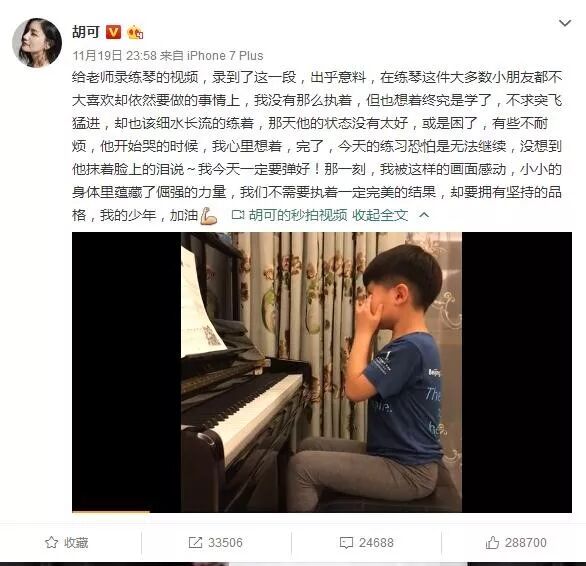Viewport: 586px width, 566px height.
Task: Click the orange V verification badge
Action: pyautogui.click(x=114, y=32)
